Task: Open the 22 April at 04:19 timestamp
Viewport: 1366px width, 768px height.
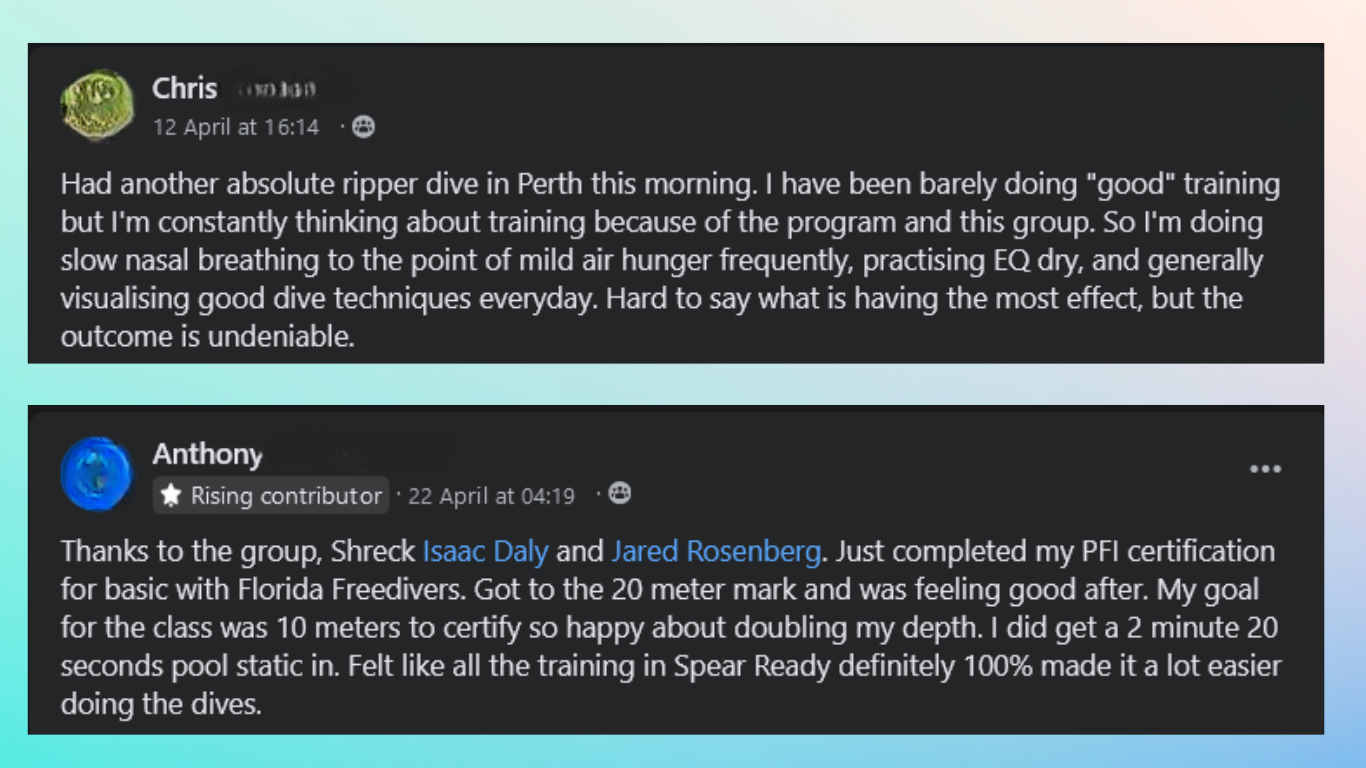Action: [x=492, y=495]
